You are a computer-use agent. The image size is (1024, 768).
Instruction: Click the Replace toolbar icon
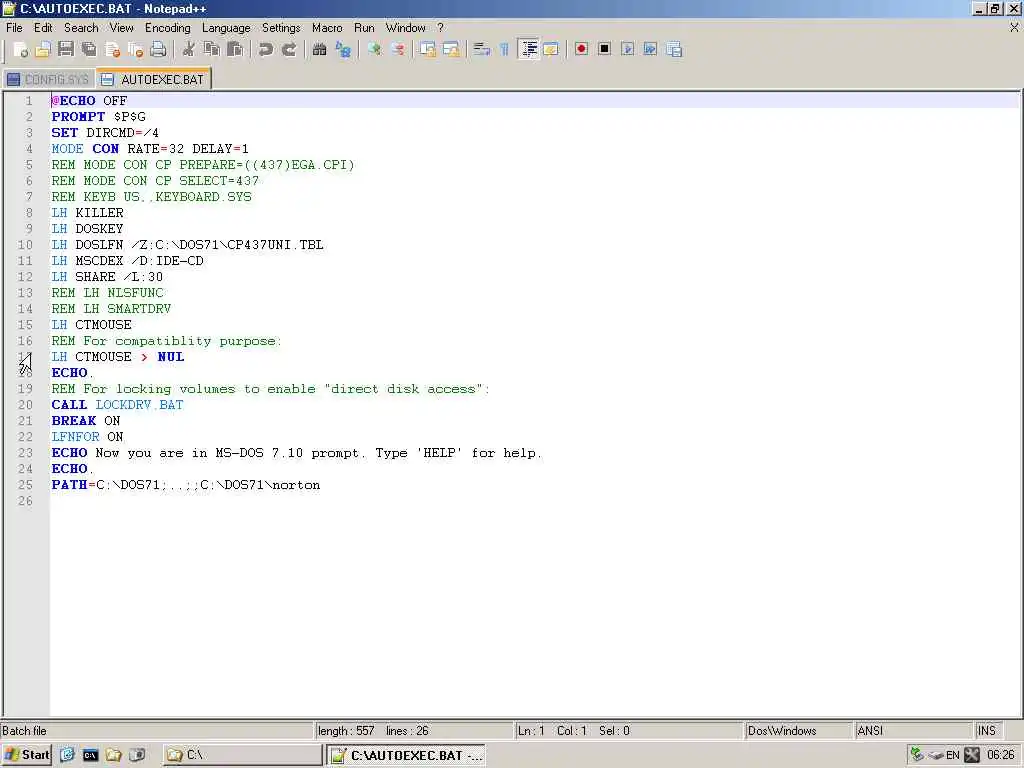point(343,50)
